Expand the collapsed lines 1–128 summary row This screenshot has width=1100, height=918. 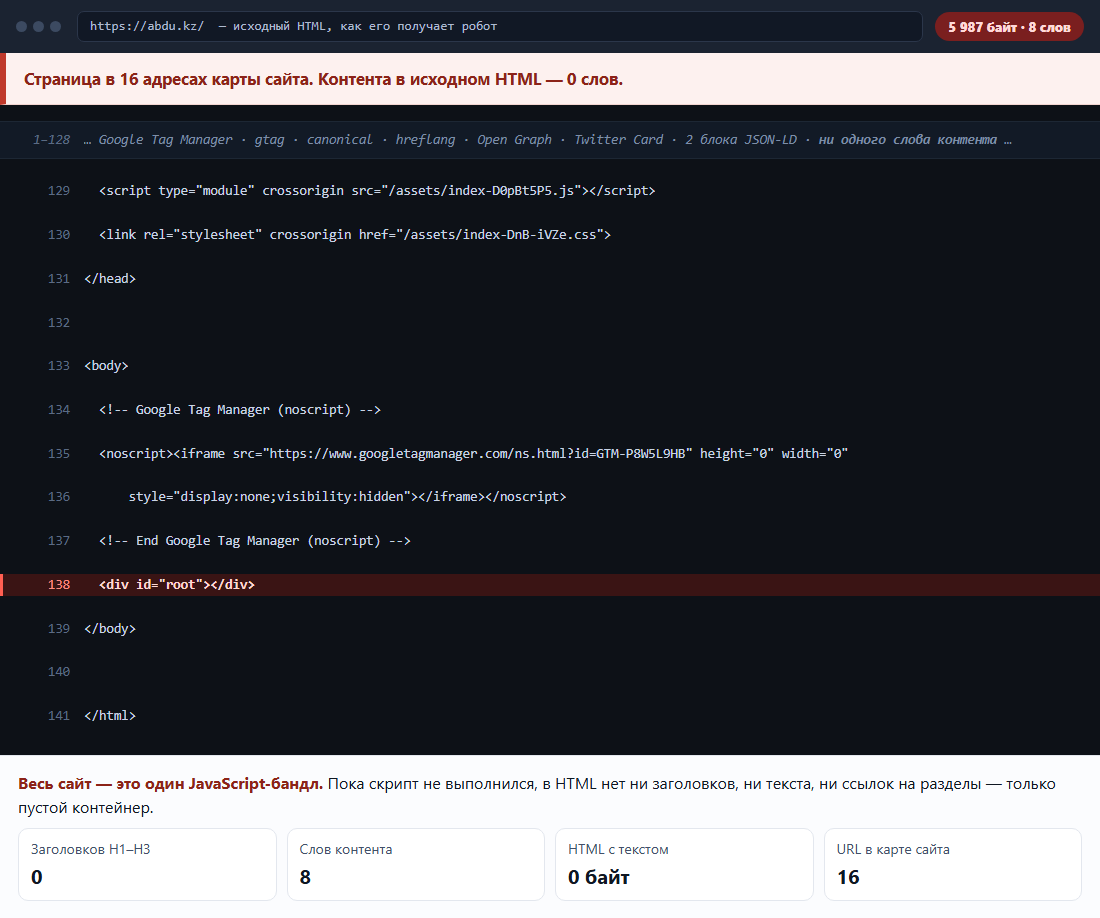pyautogui.click(x=550, y=140)
